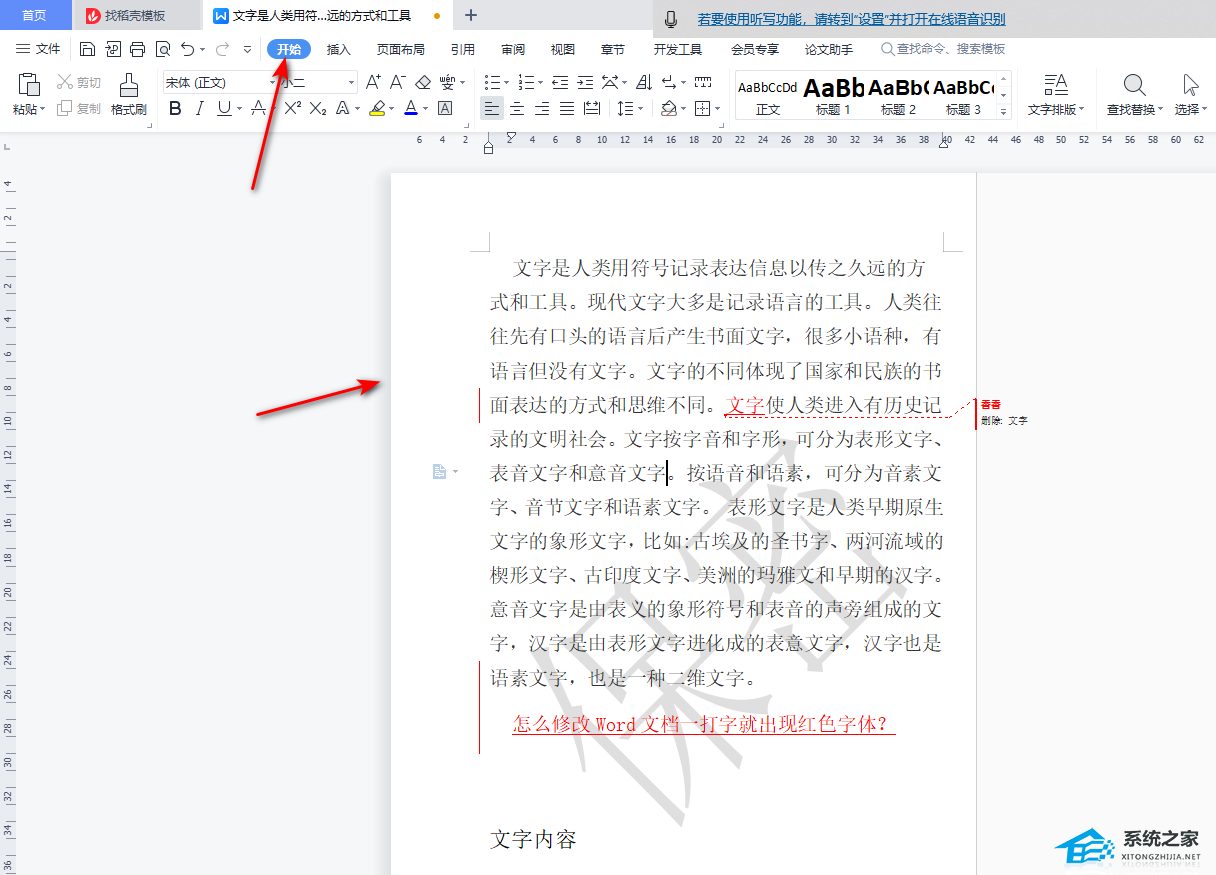Click the voice recognition settings link

pyautogui.click(x=851, y=19)
